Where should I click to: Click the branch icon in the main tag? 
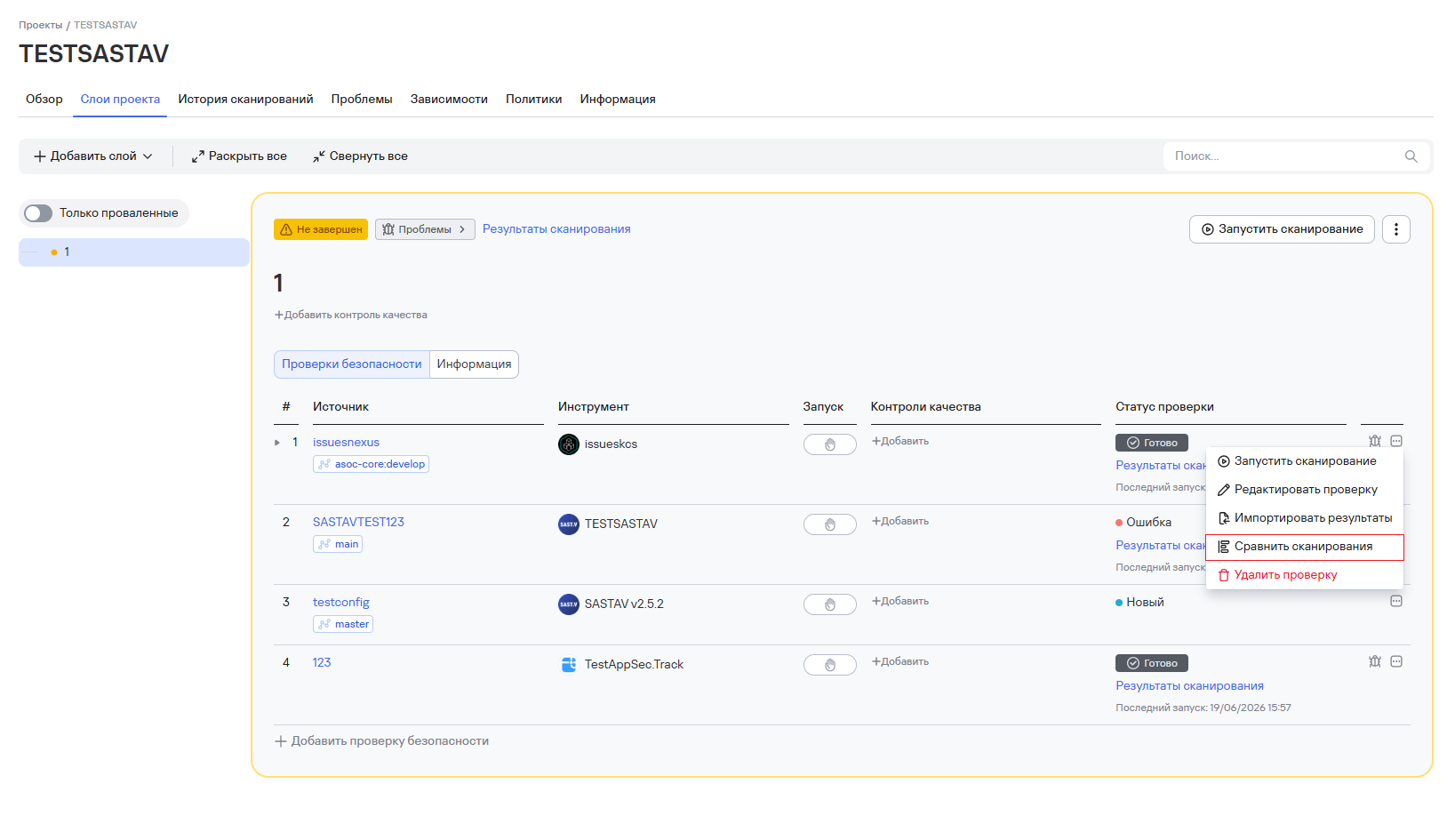[x=324, y=544]
